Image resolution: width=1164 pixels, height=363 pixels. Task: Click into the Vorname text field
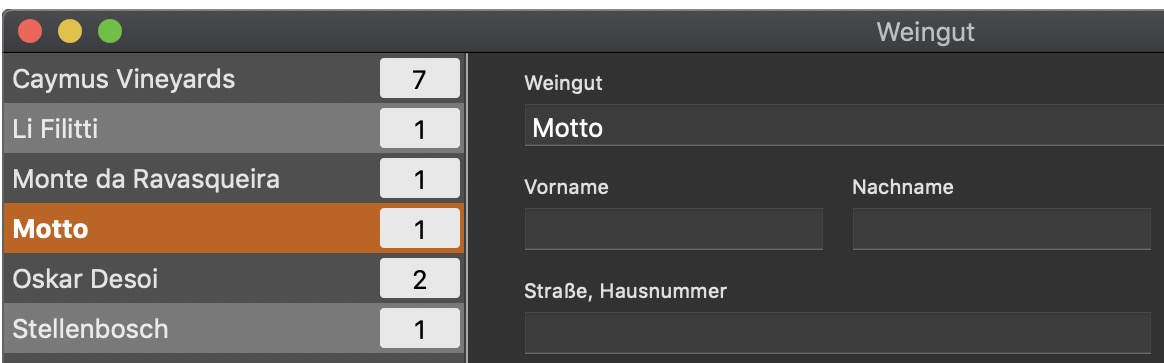click(673, 229)
